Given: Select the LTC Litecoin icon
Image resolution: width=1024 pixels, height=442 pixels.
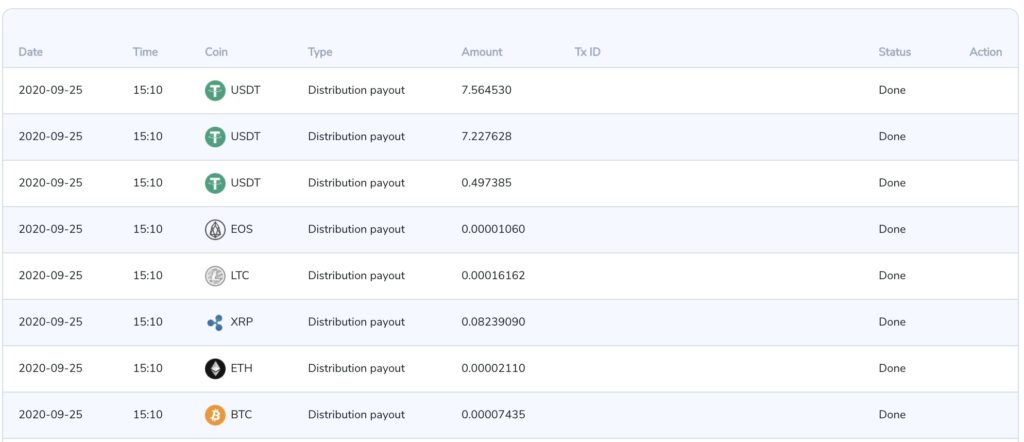Looking at the screenshot, I should 215,276.
